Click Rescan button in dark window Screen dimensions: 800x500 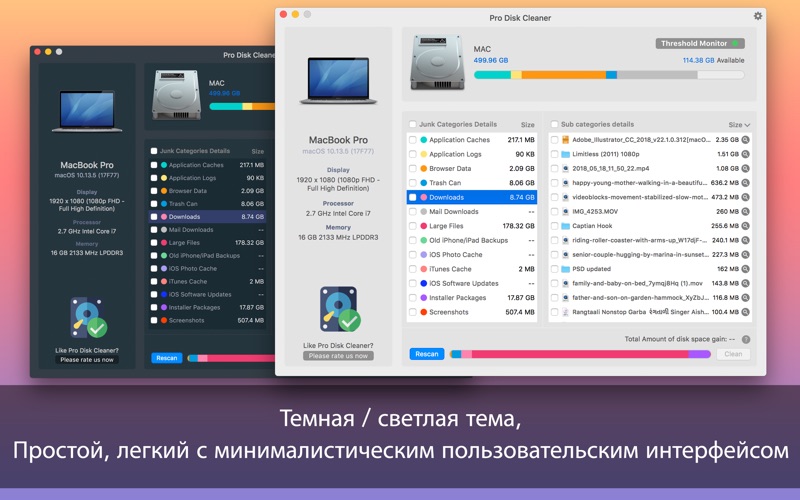[x=167, y=358]
